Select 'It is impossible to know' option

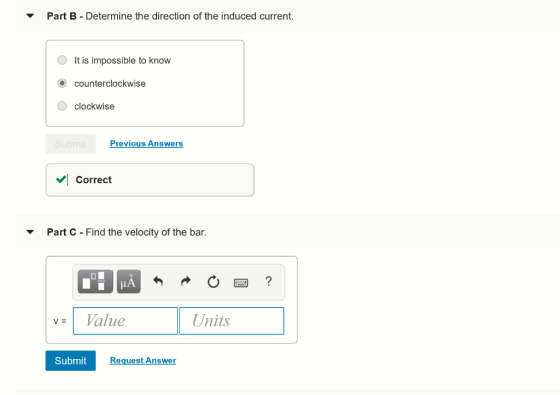coord(62,60)
